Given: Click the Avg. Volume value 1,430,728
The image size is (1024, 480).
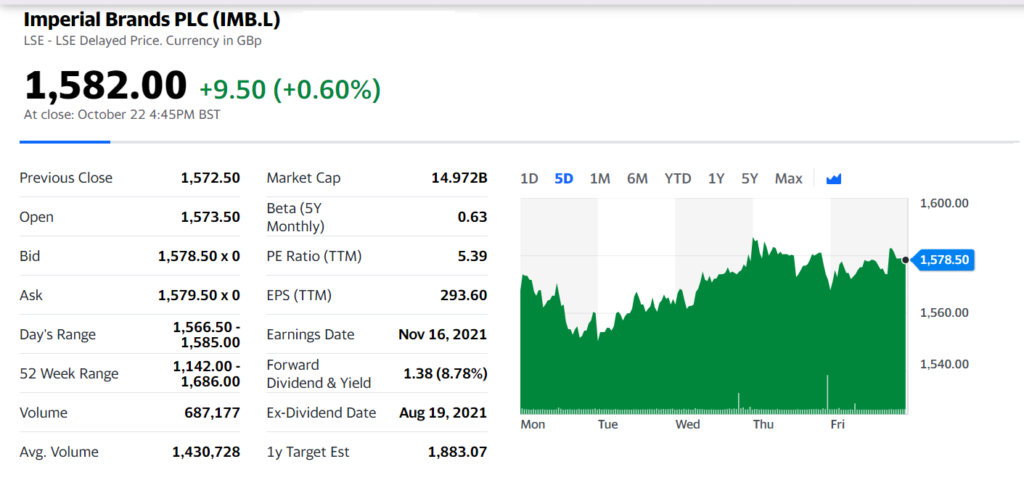Looking at the screenshot, I should pos(206,452).
